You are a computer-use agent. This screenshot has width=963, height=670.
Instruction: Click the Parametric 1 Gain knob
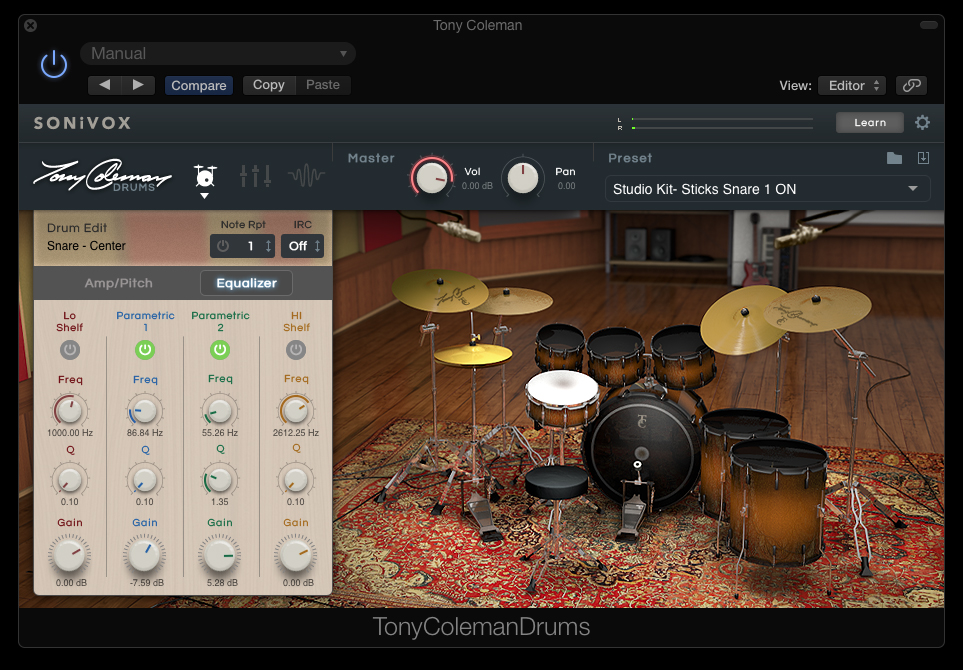pos(145,555)
